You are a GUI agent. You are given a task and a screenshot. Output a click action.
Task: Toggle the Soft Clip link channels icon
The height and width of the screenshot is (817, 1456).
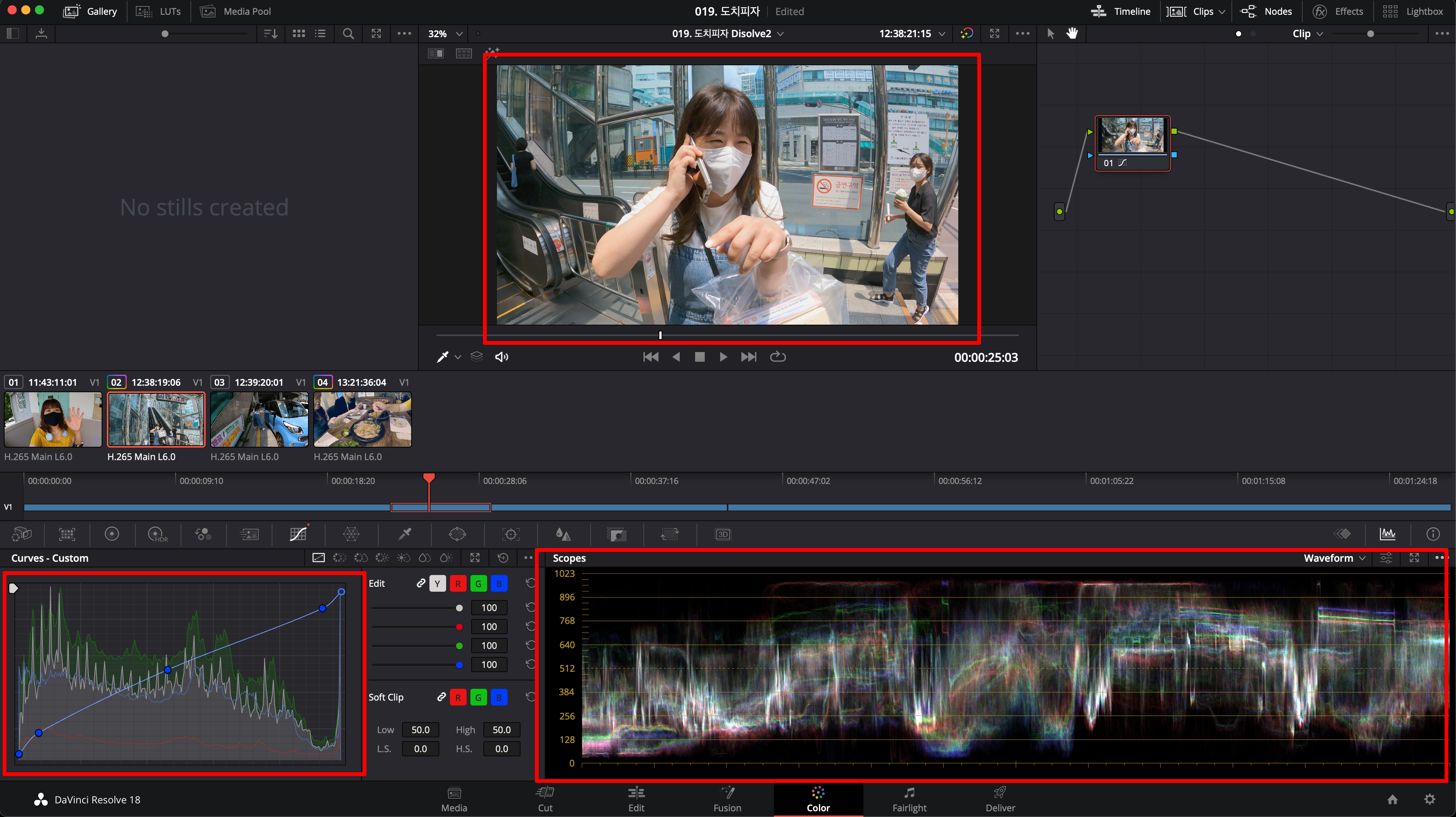click(x=442, y=697)
